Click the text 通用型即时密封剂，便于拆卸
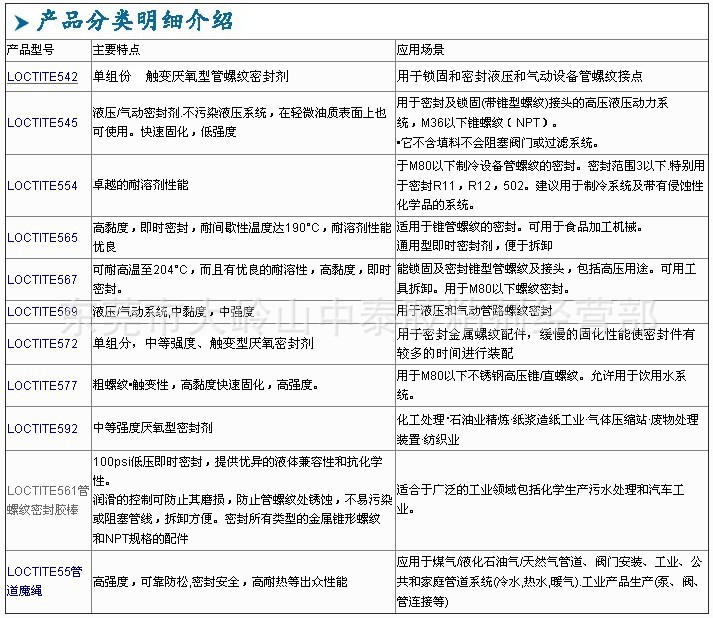This screenshot has height=618, width=713. pyautogui.click(x=474, y=246)
